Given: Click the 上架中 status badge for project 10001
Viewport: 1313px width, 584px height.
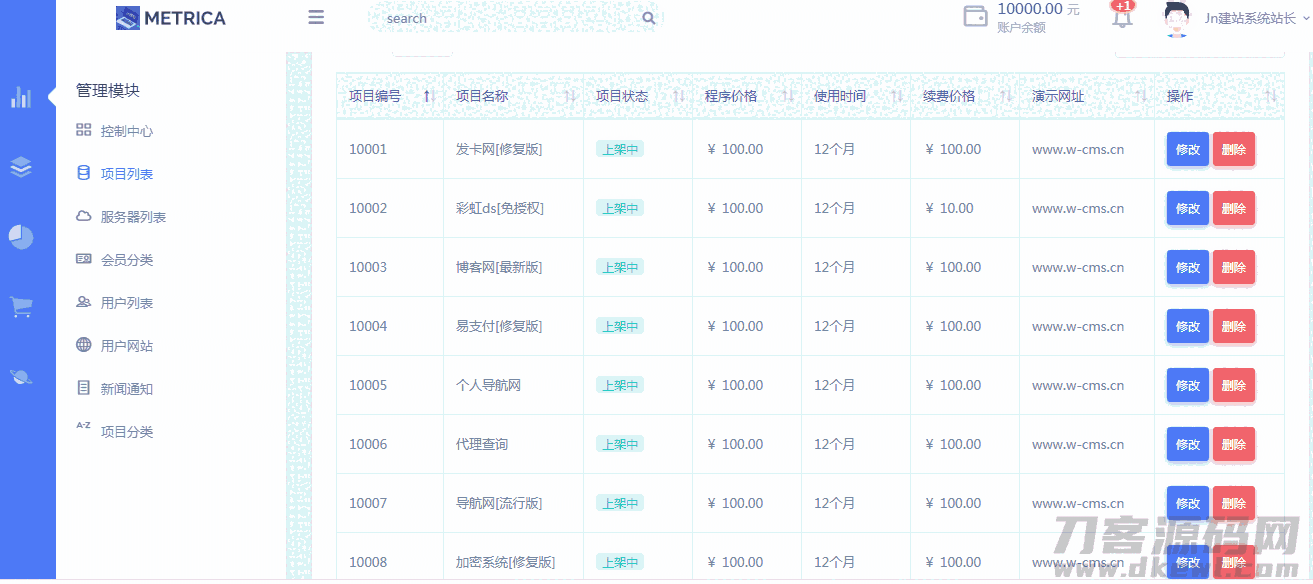Looking at the screenshot, I should [619, 148].
